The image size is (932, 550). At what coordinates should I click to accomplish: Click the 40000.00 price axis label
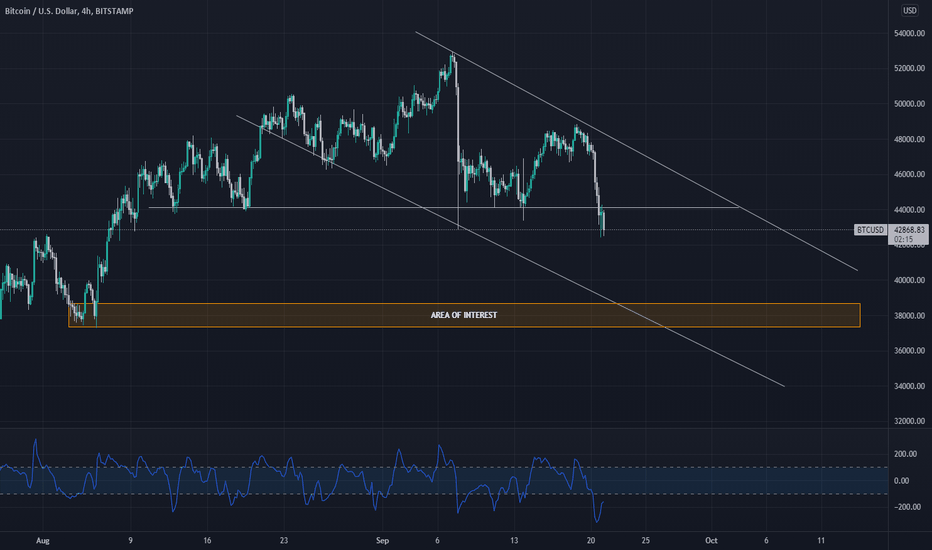[x=909, y=280]
